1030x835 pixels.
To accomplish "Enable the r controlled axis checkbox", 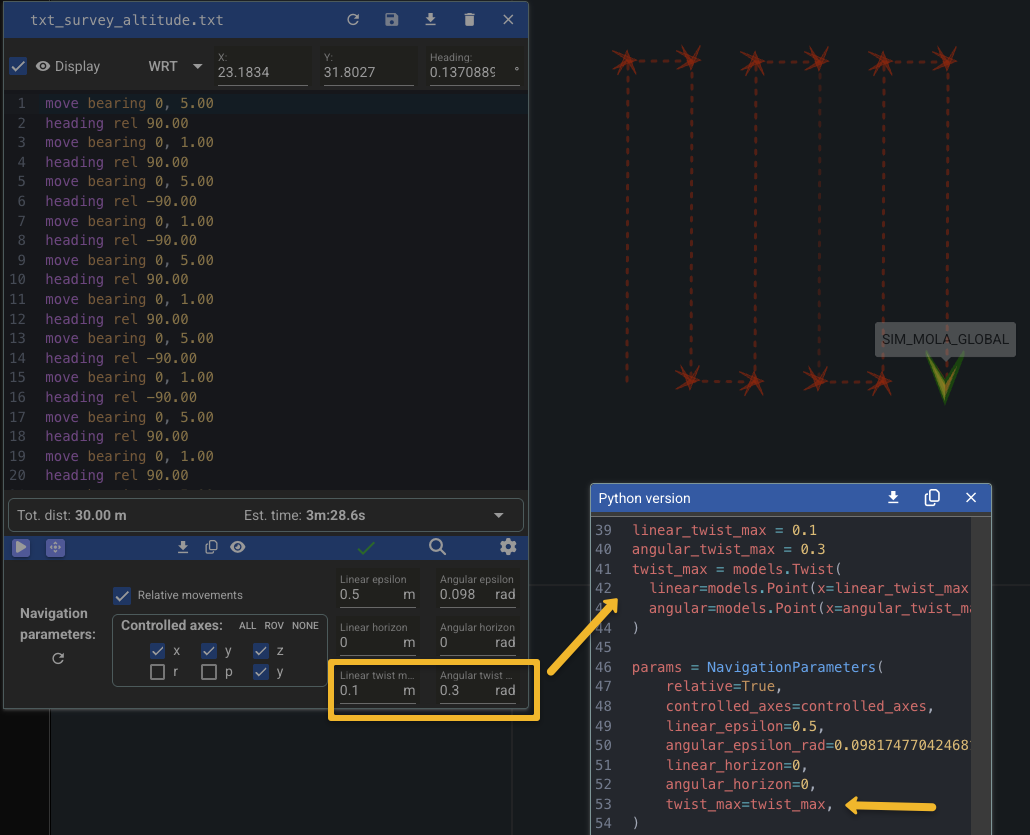I will click(x=157, y=672).
